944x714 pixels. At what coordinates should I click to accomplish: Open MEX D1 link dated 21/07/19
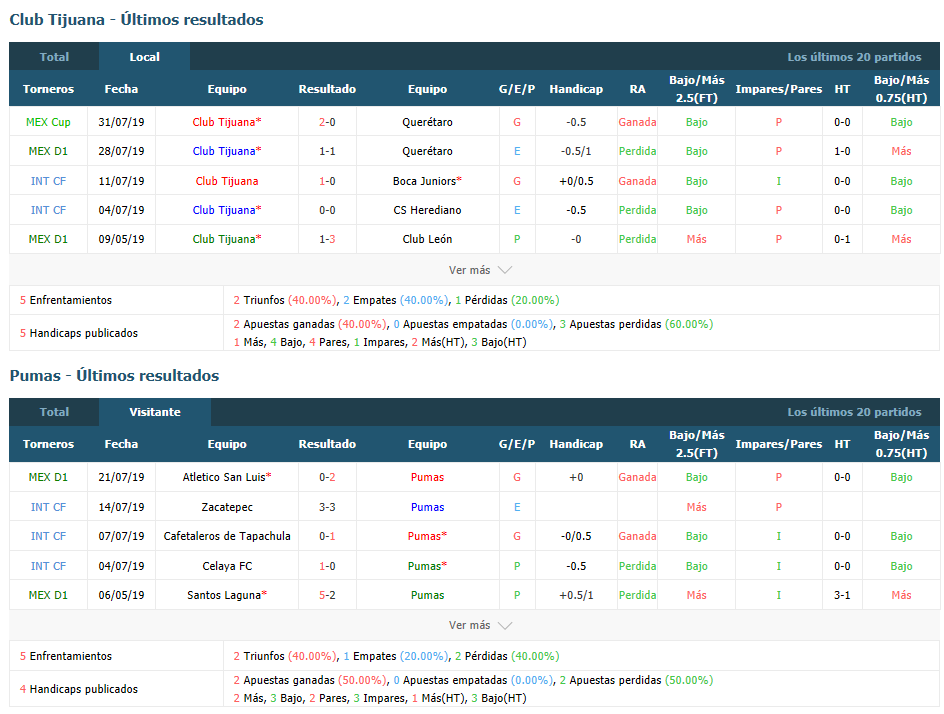point(48,477)
